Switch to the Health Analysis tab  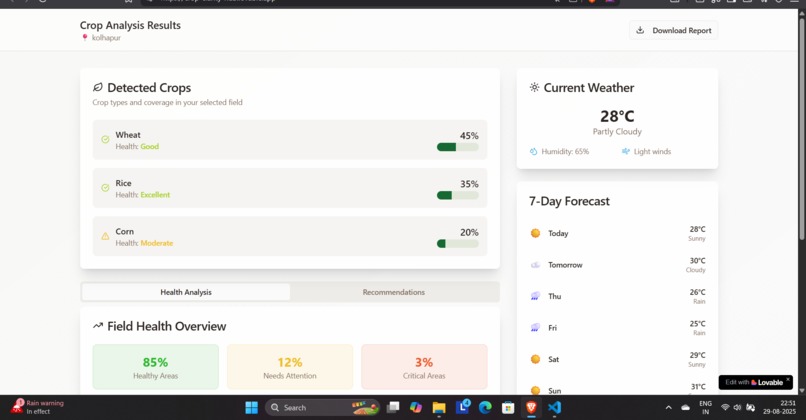pyautogui.click(x=186, y=292)
